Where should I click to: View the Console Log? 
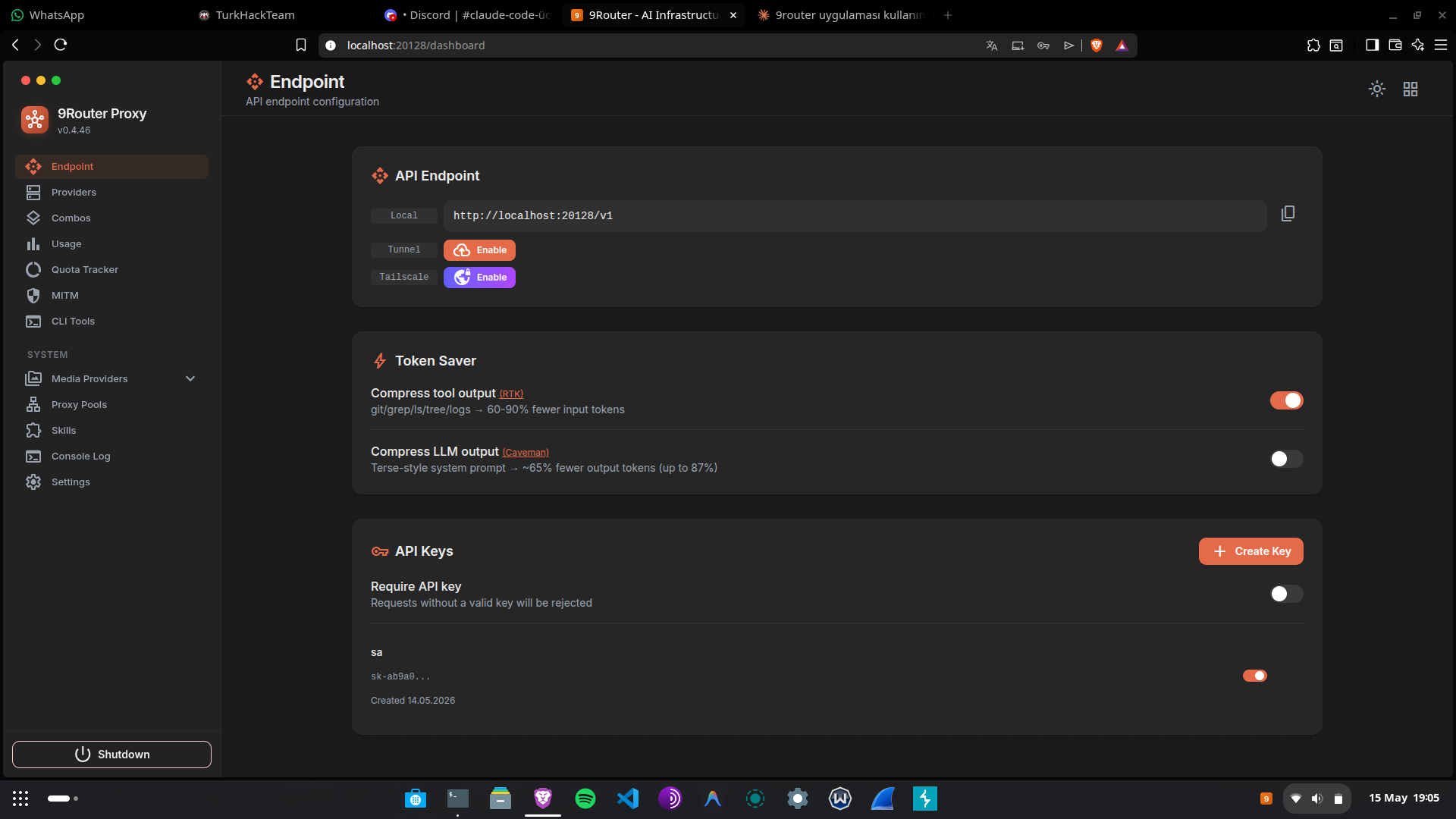tap(111, 457)
